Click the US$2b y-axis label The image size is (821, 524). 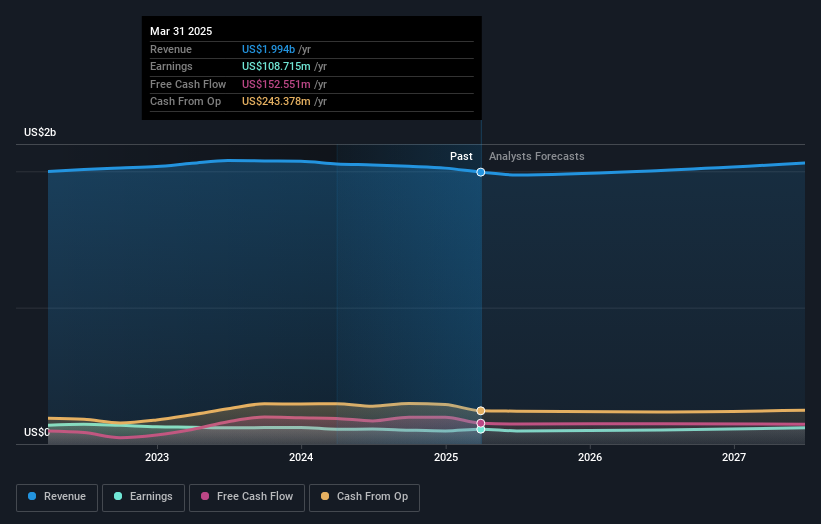pos(40,132)
